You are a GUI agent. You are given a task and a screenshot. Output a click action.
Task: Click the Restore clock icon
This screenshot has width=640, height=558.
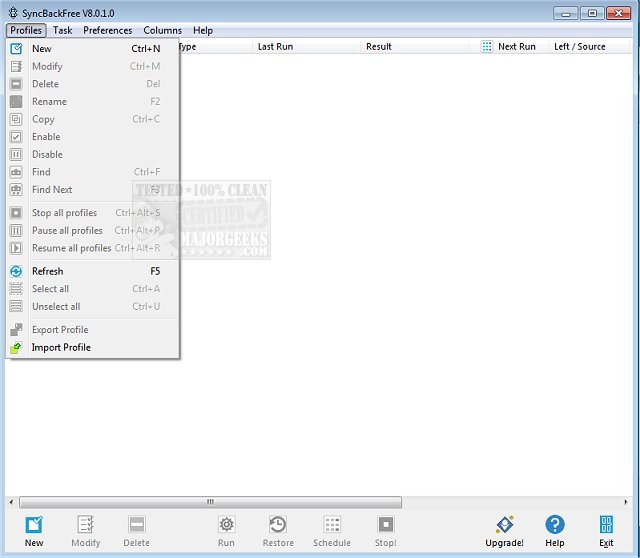point(278,524)
